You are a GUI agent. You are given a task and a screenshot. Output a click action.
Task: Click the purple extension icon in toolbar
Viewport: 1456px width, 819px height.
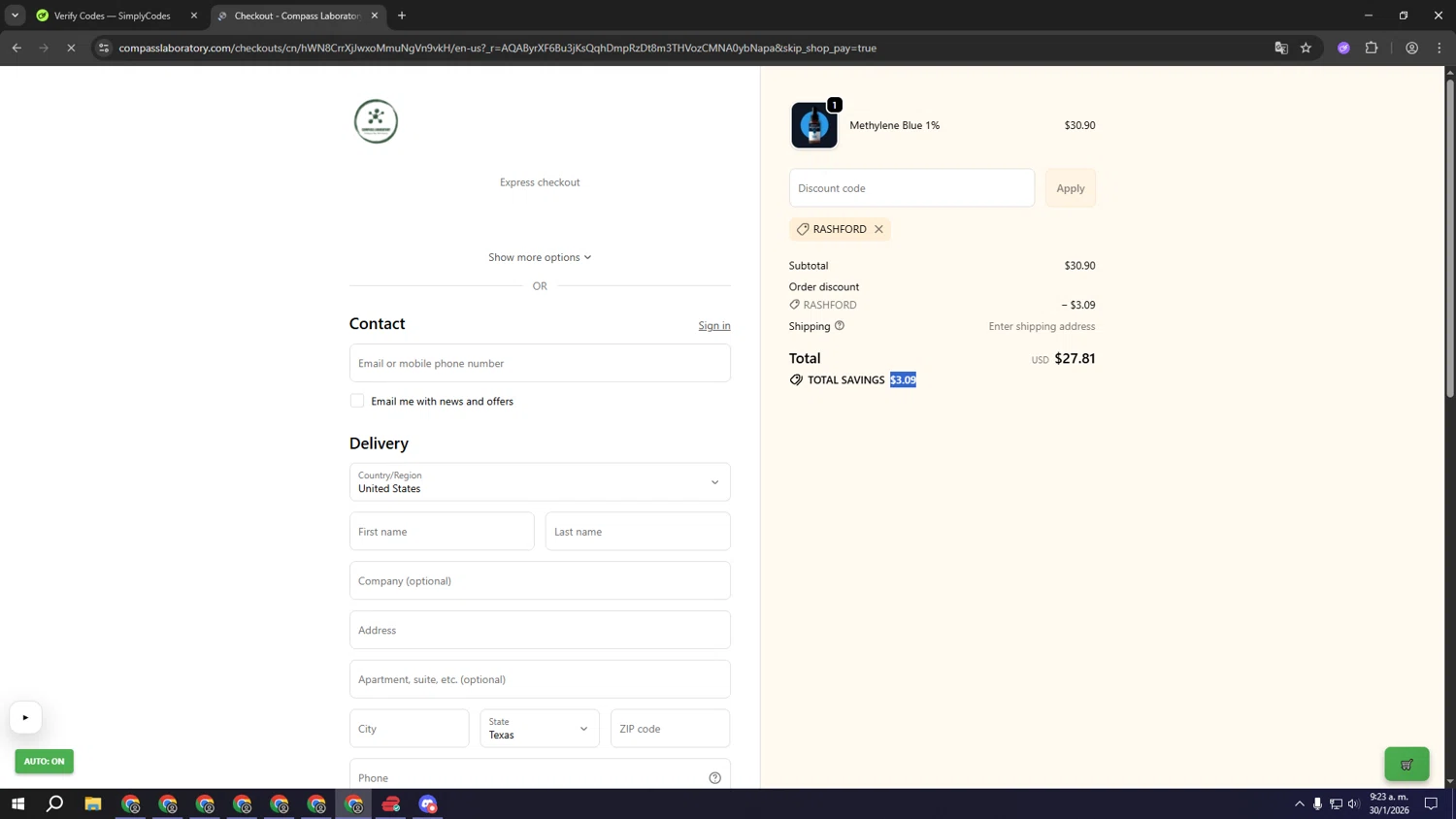(1343, 48)
